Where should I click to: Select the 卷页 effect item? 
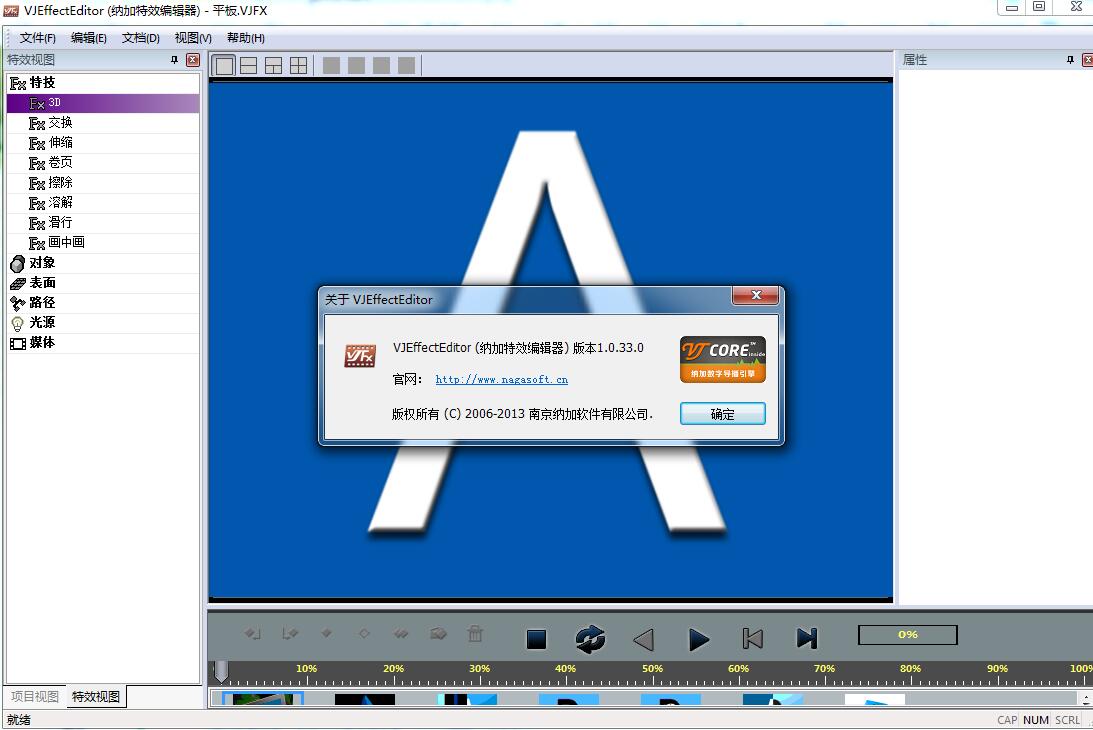pyautogui.click(x=103, y=162)
